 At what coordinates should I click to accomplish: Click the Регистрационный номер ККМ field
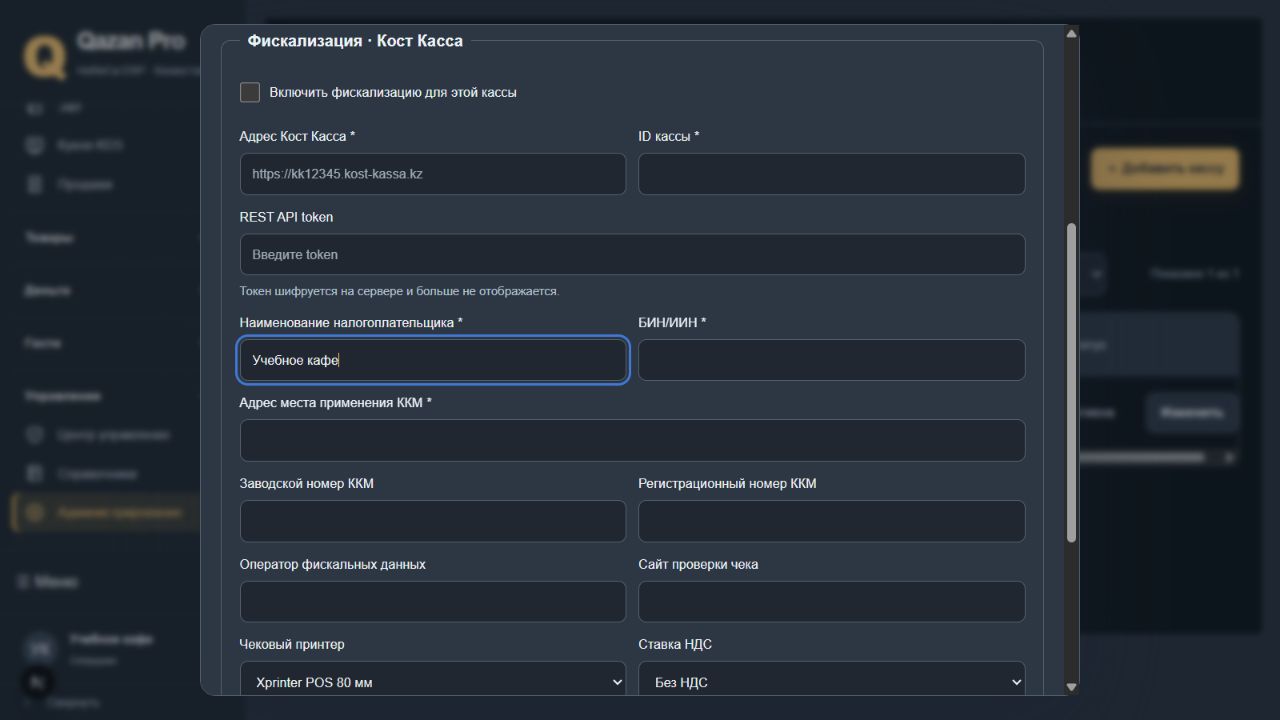[x=832, y=521]
